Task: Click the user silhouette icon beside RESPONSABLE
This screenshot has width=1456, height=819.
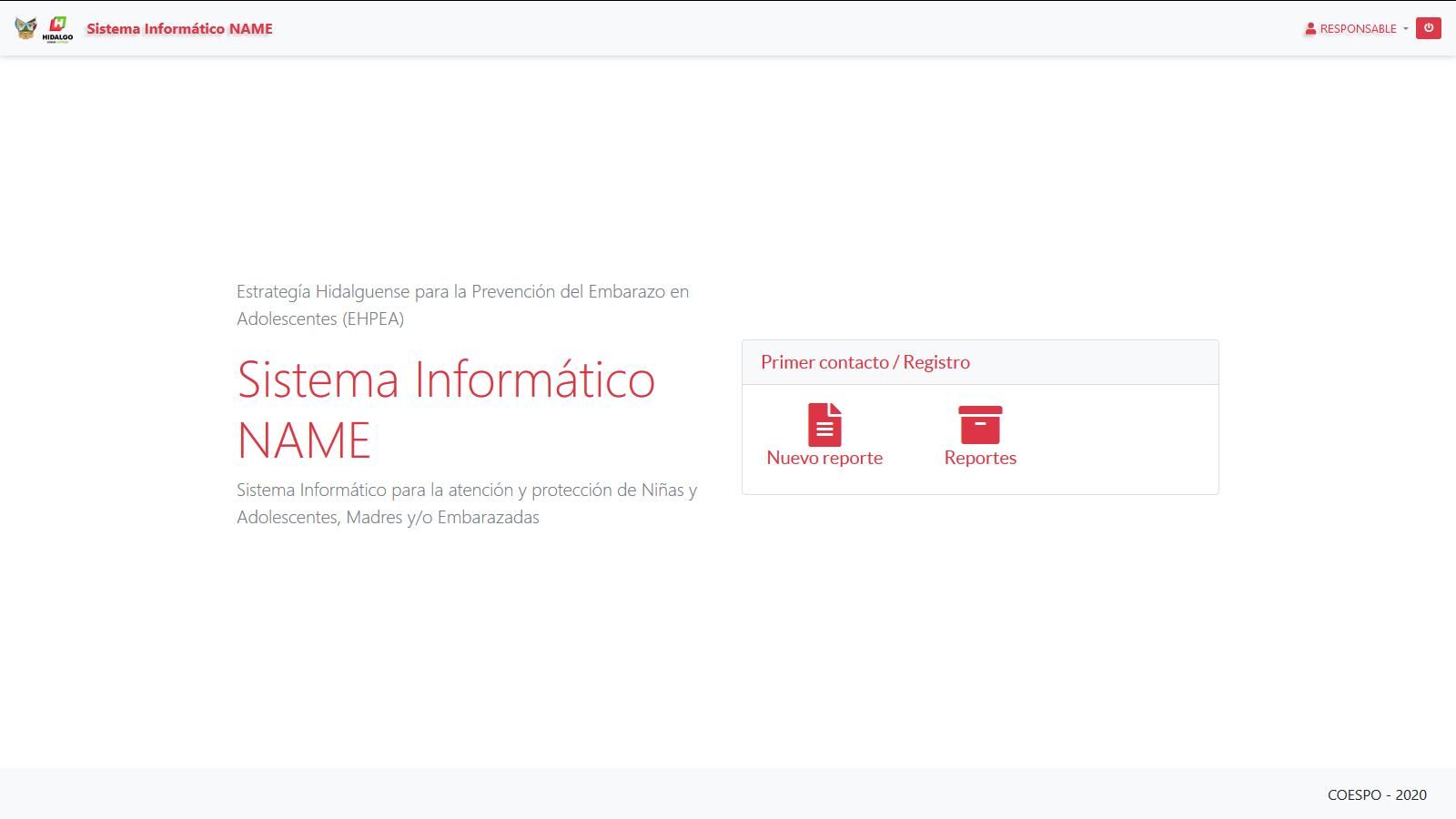Action: coord(1310,29)
